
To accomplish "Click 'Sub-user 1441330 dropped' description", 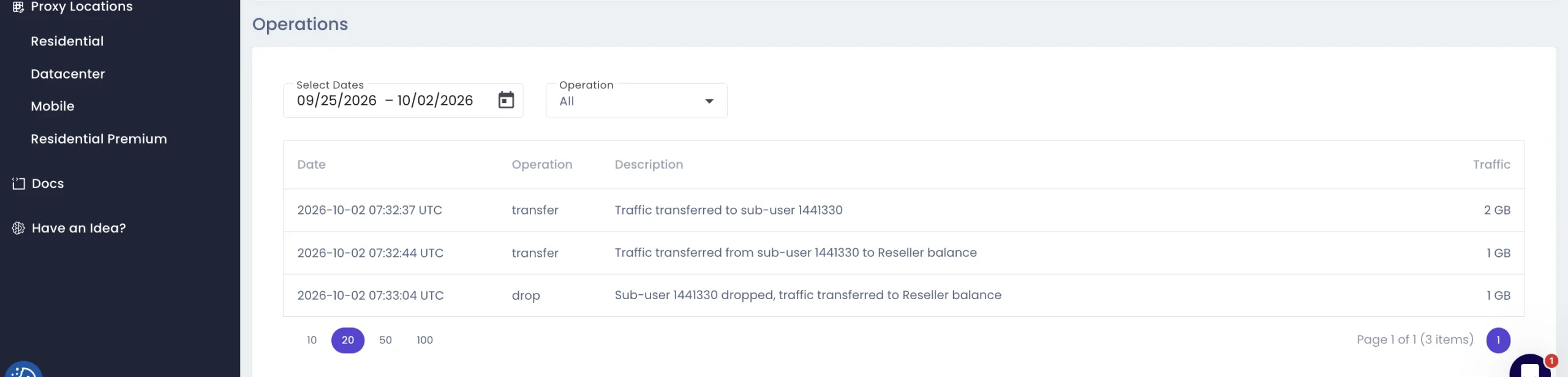I will tap(808, 295).
